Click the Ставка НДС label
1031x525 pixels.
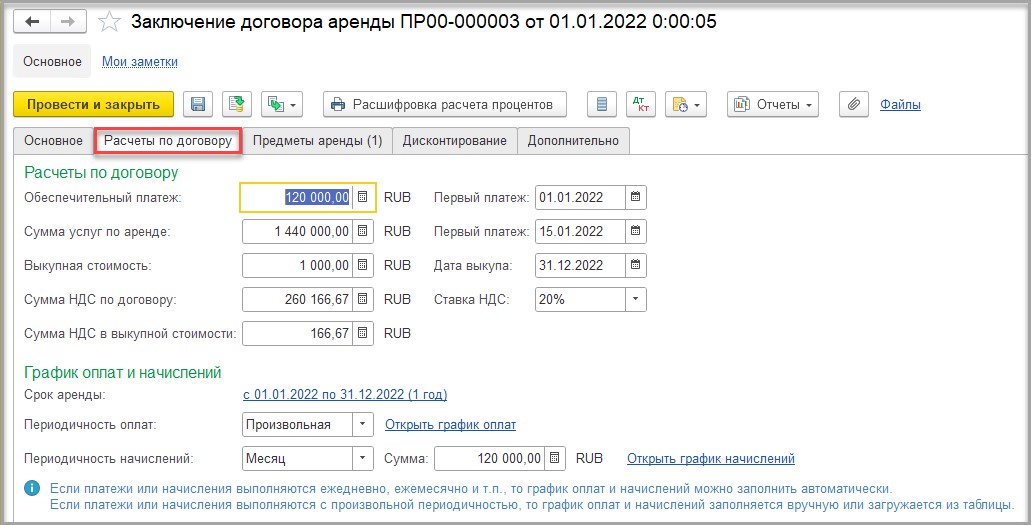point(471,299)
